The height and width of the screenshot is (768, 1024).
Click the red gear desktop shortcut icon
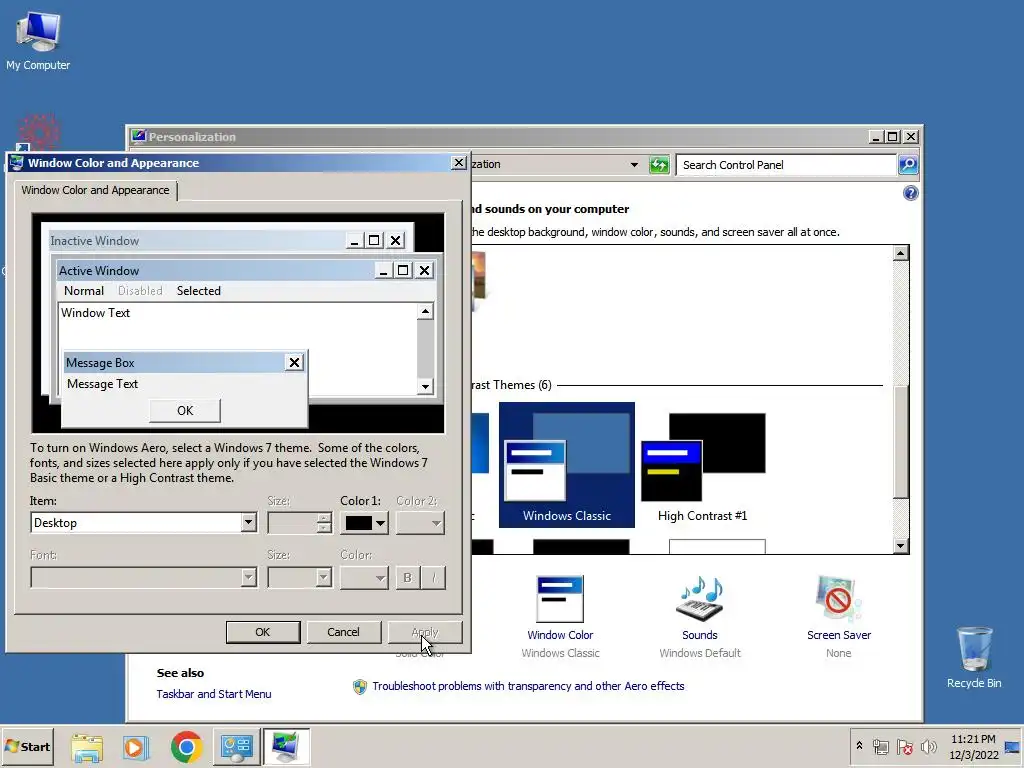coord(39,132)
